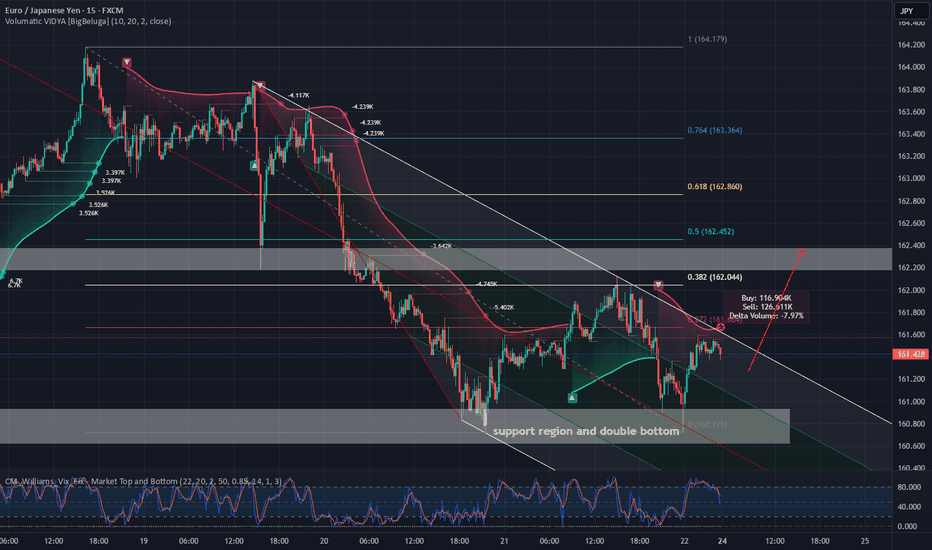Click the 0.000 oscillator scale label

click(908, 527)
